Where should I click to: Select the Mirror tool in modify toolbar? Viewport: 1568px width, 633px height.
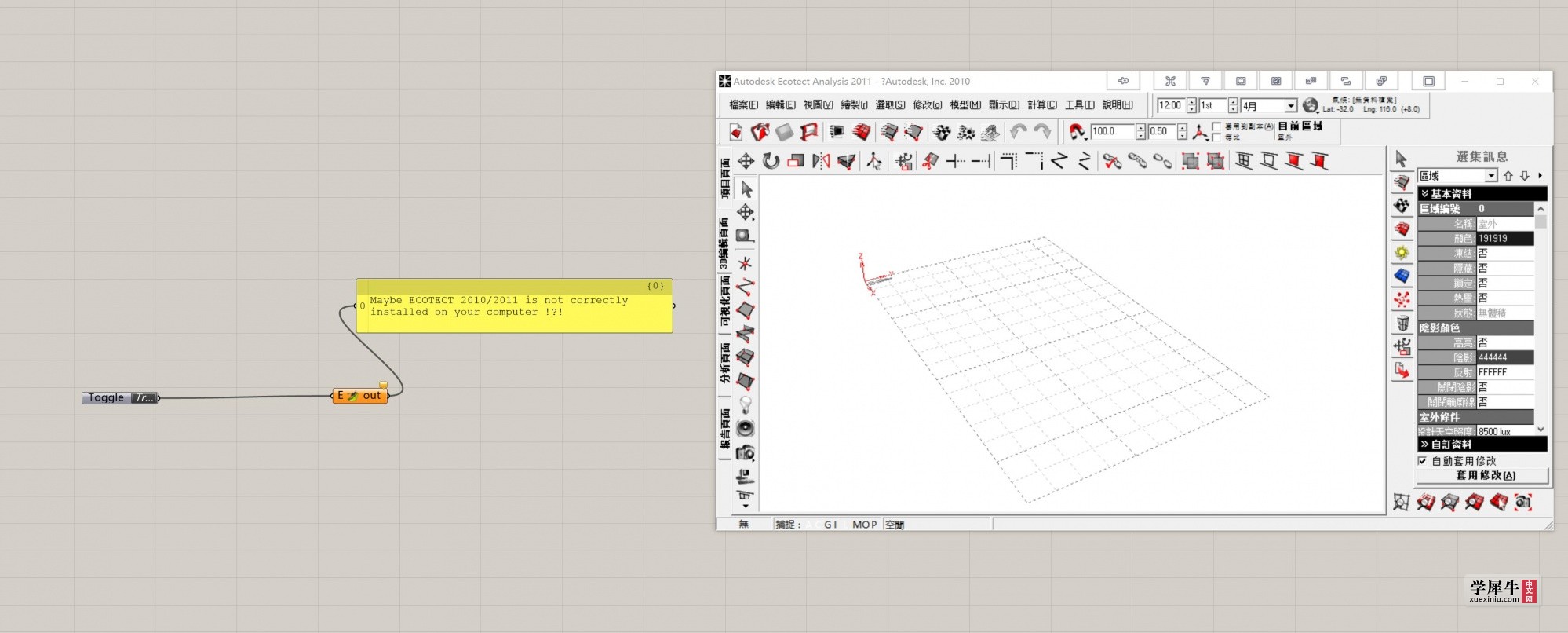821,161
